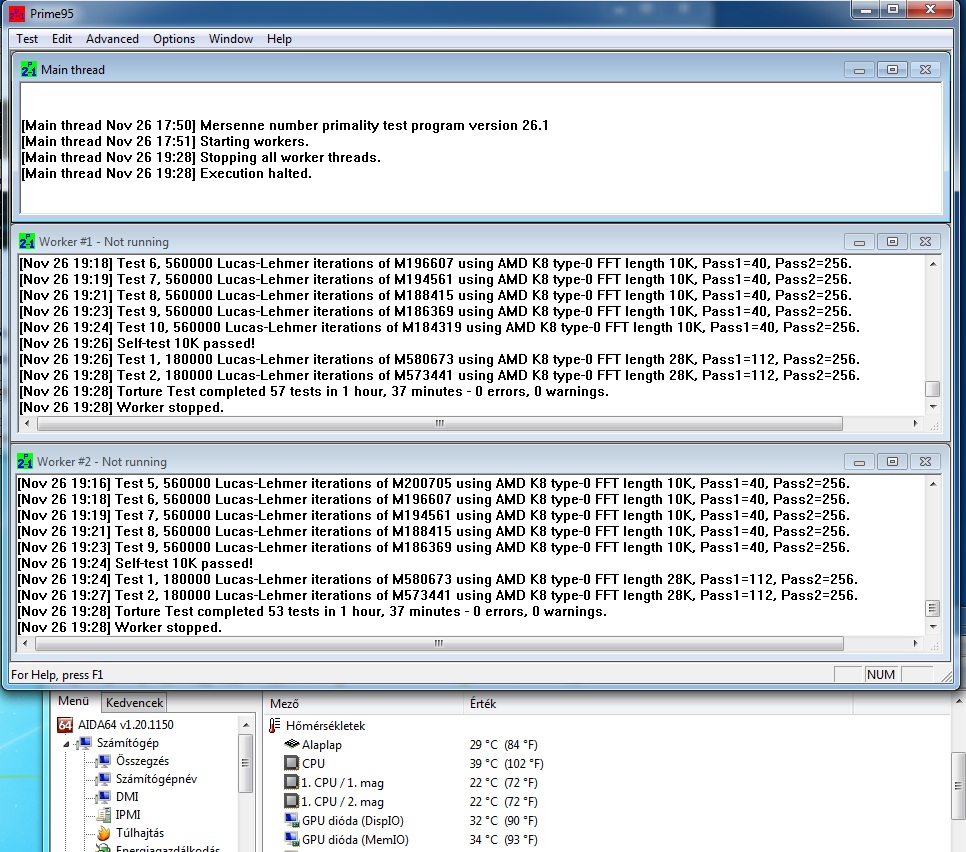Click Worker #1 horizontal scrollbar left arrow

pos(26,423)
